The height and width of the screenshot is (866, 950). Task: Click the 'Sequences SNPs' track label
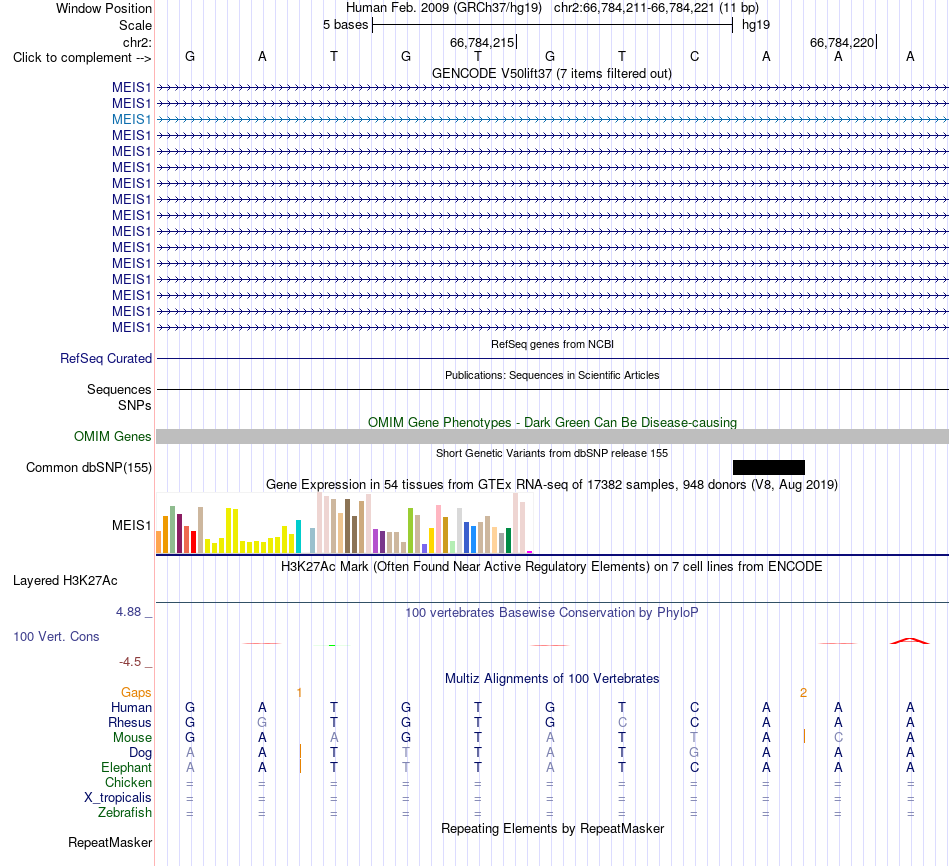(119, 397)
